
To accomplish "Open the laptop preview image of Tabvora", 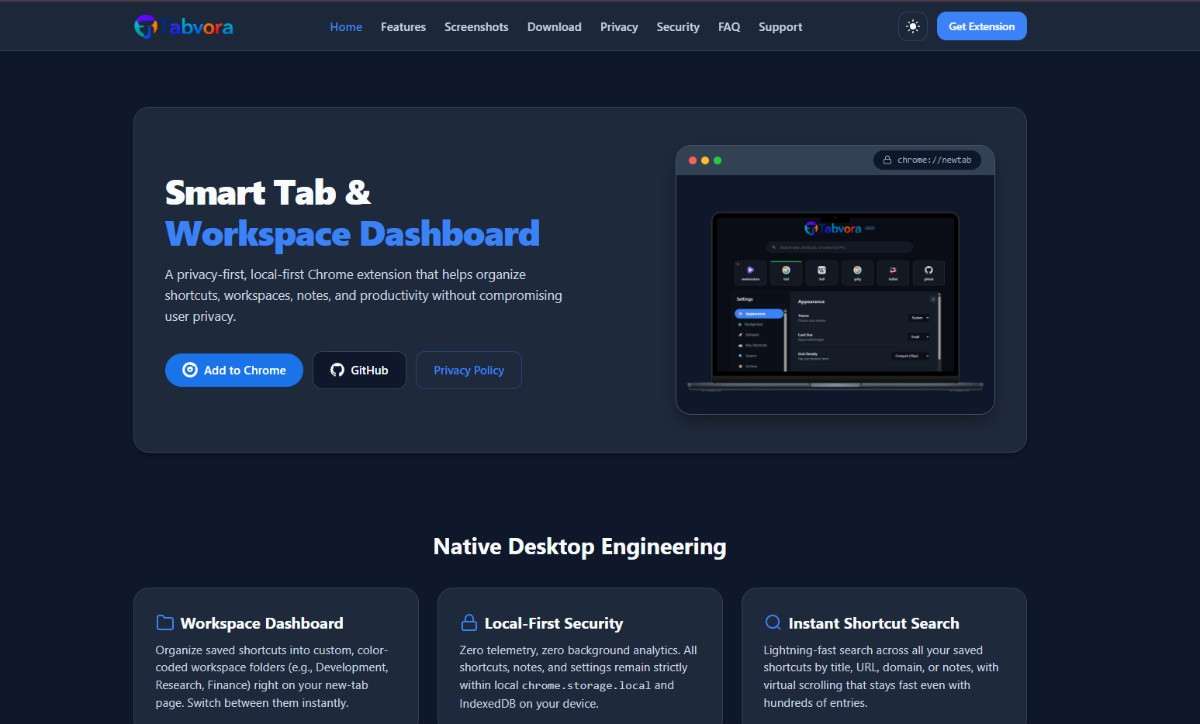I will 835,300.
